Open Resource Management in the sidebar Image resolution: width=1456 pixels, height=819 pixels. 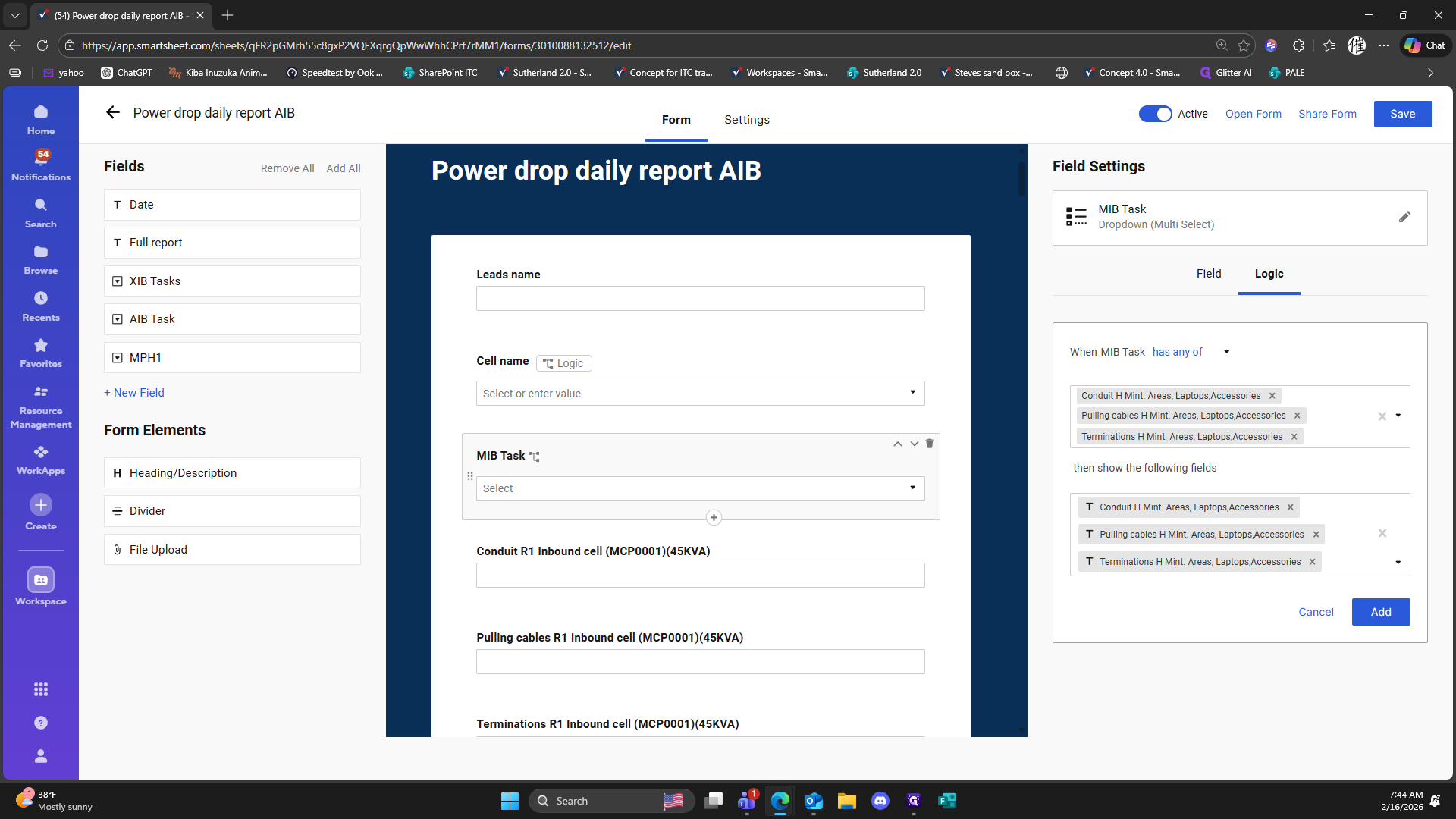[41, 406]
